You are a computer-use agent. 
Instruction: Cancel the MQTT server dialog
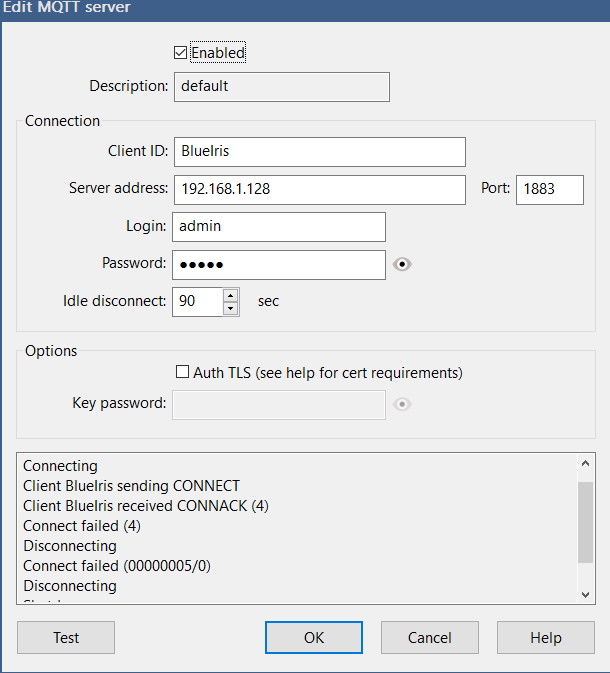(x=429, y=638)
